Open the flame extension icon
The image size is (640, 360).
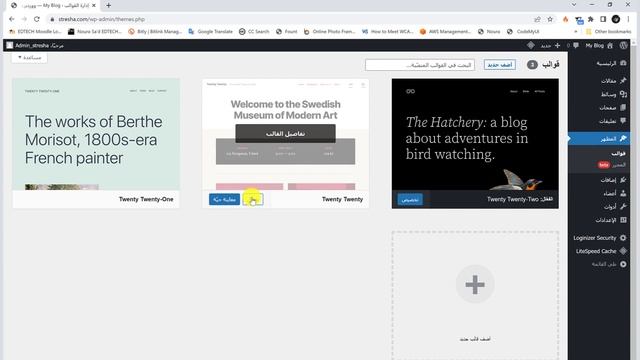[x=565, y=19]
